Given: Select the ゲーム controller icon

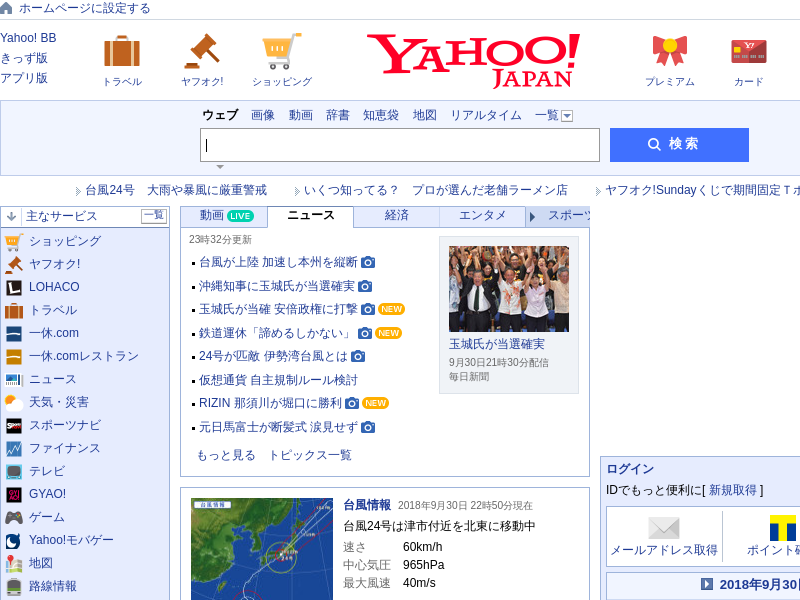Looking at the screenshot, I should pyautogui.click(x=12, y=517).
